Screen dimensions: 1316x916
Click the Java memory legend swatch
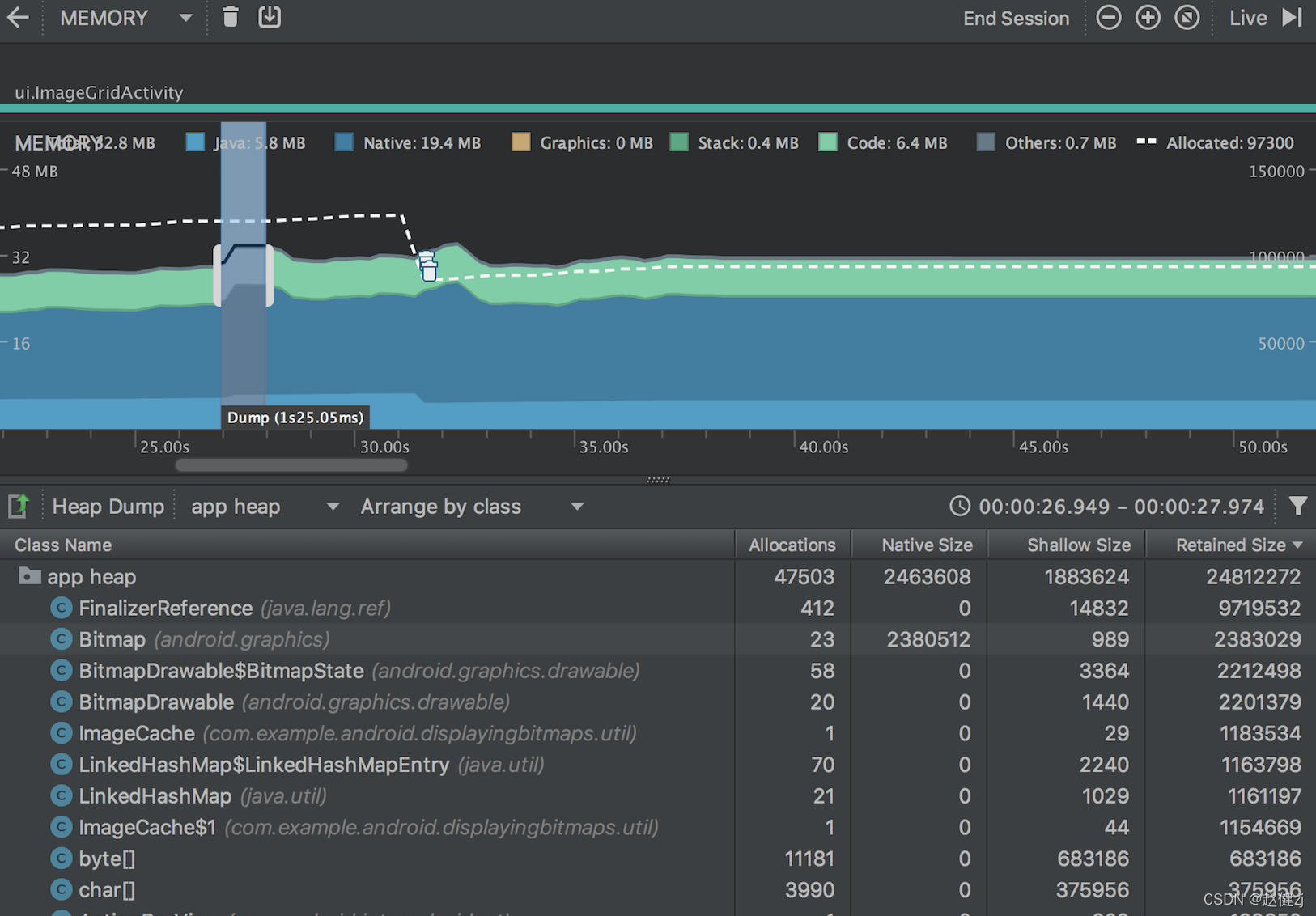point(195,142)
